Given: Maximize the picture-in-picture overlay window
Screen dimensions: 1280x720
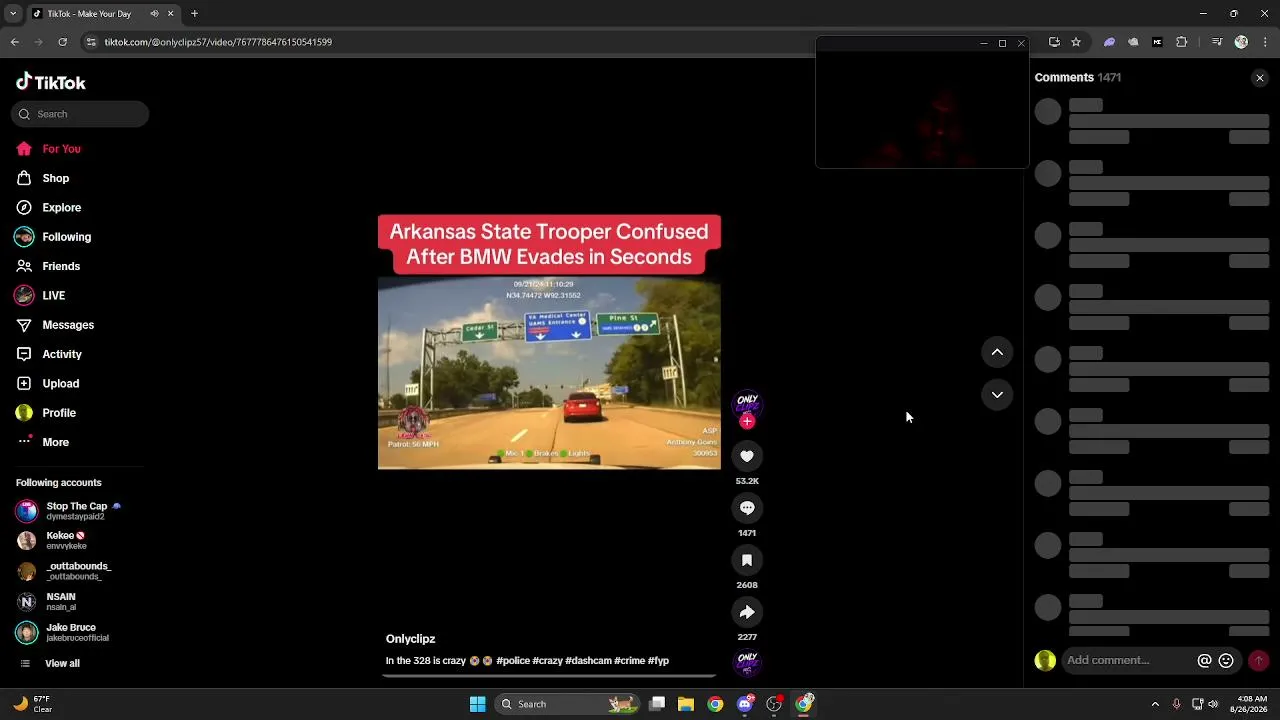Looking at the screenshot, I should (x=1002, y=44).
